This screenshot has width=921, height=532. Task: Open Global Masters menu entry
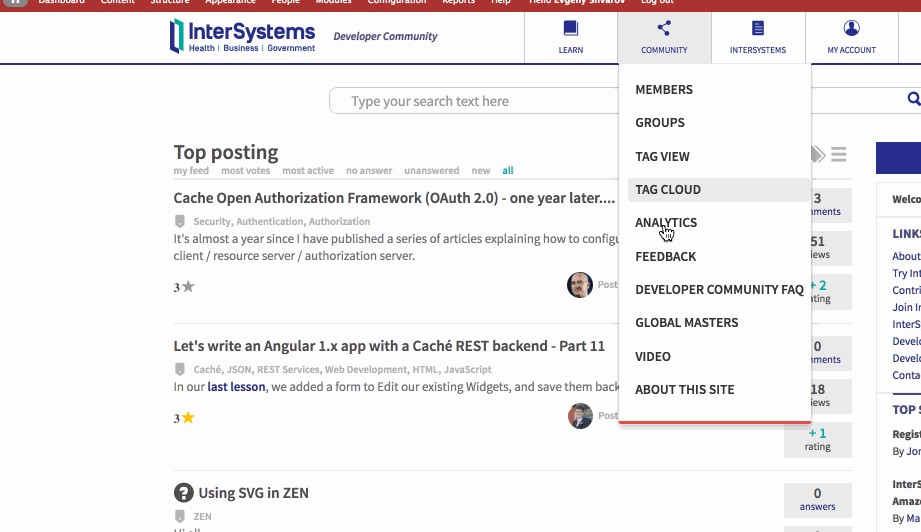tap(686, 323)
